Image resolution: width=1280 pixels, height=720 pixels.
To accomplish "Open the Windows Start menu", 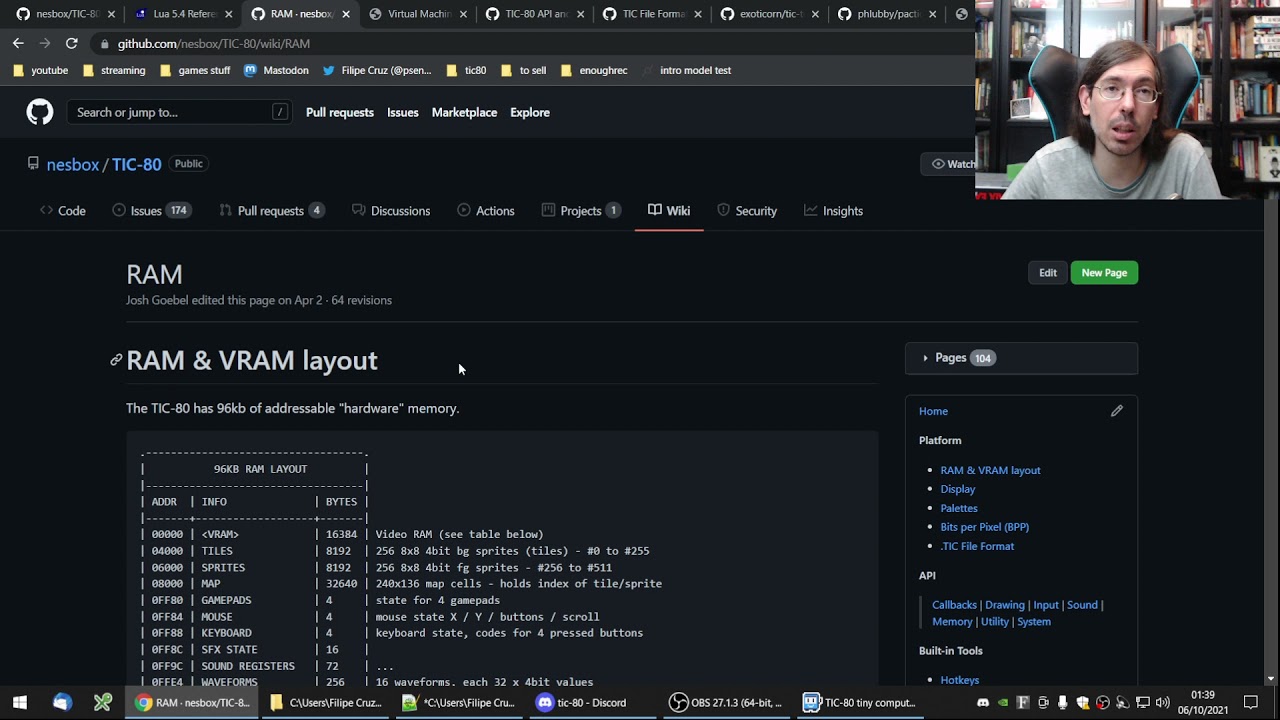I will 20,702.
